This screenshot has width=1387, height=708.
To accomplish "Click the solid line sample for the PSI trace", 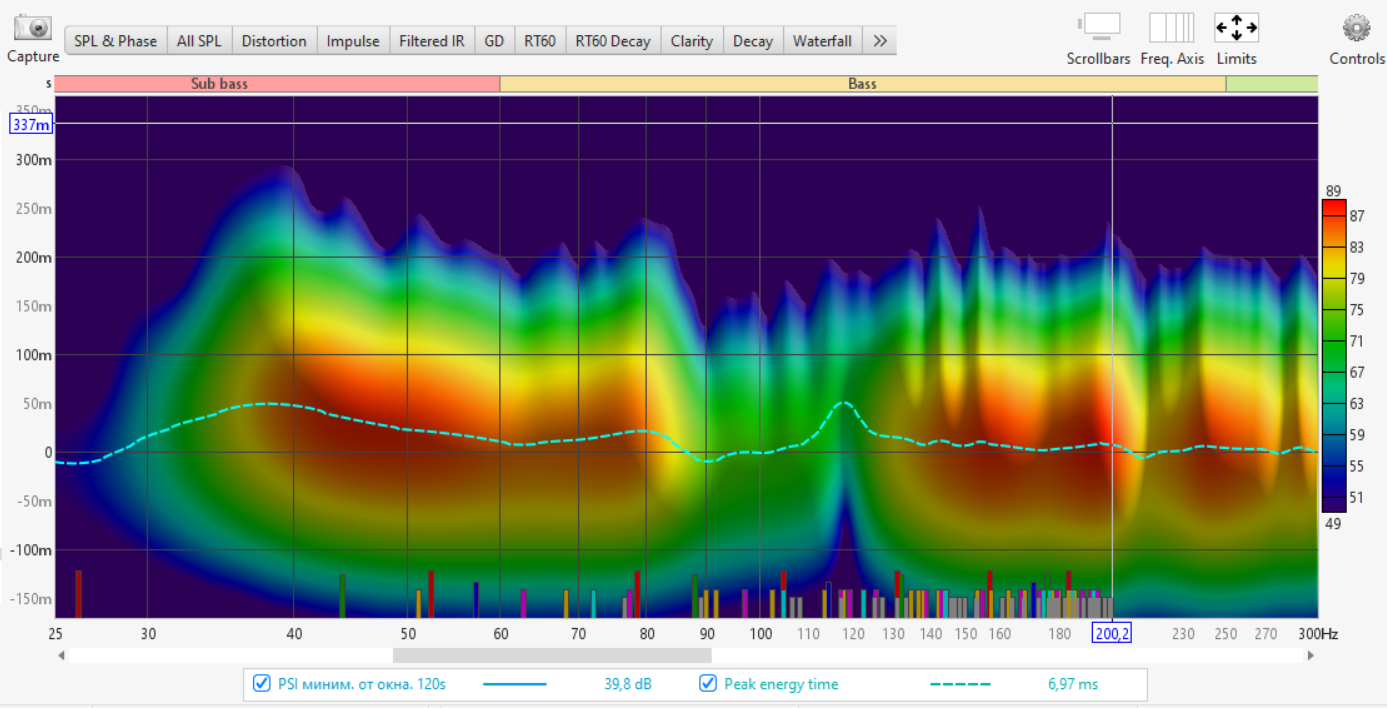I will pos(515,684).
